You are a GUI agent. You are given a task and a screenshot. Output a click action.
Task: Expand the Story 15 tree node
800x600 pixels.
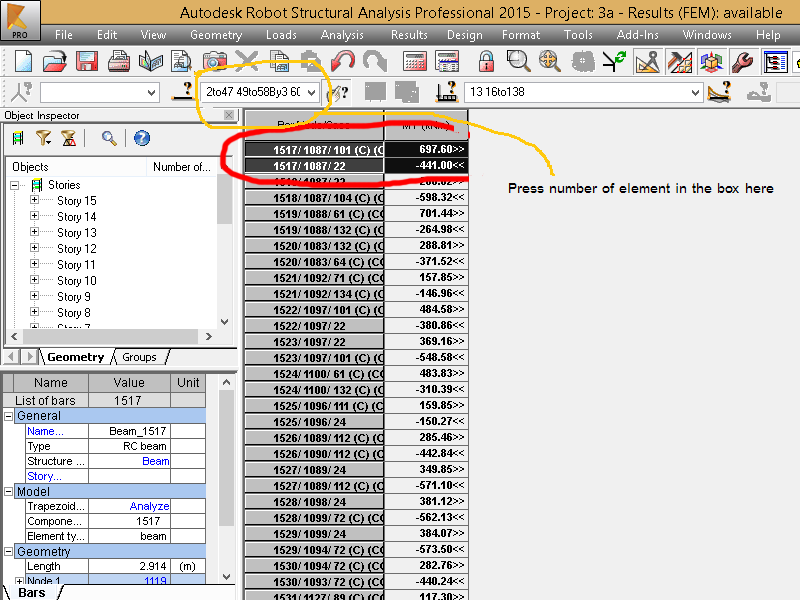point(34,200)
